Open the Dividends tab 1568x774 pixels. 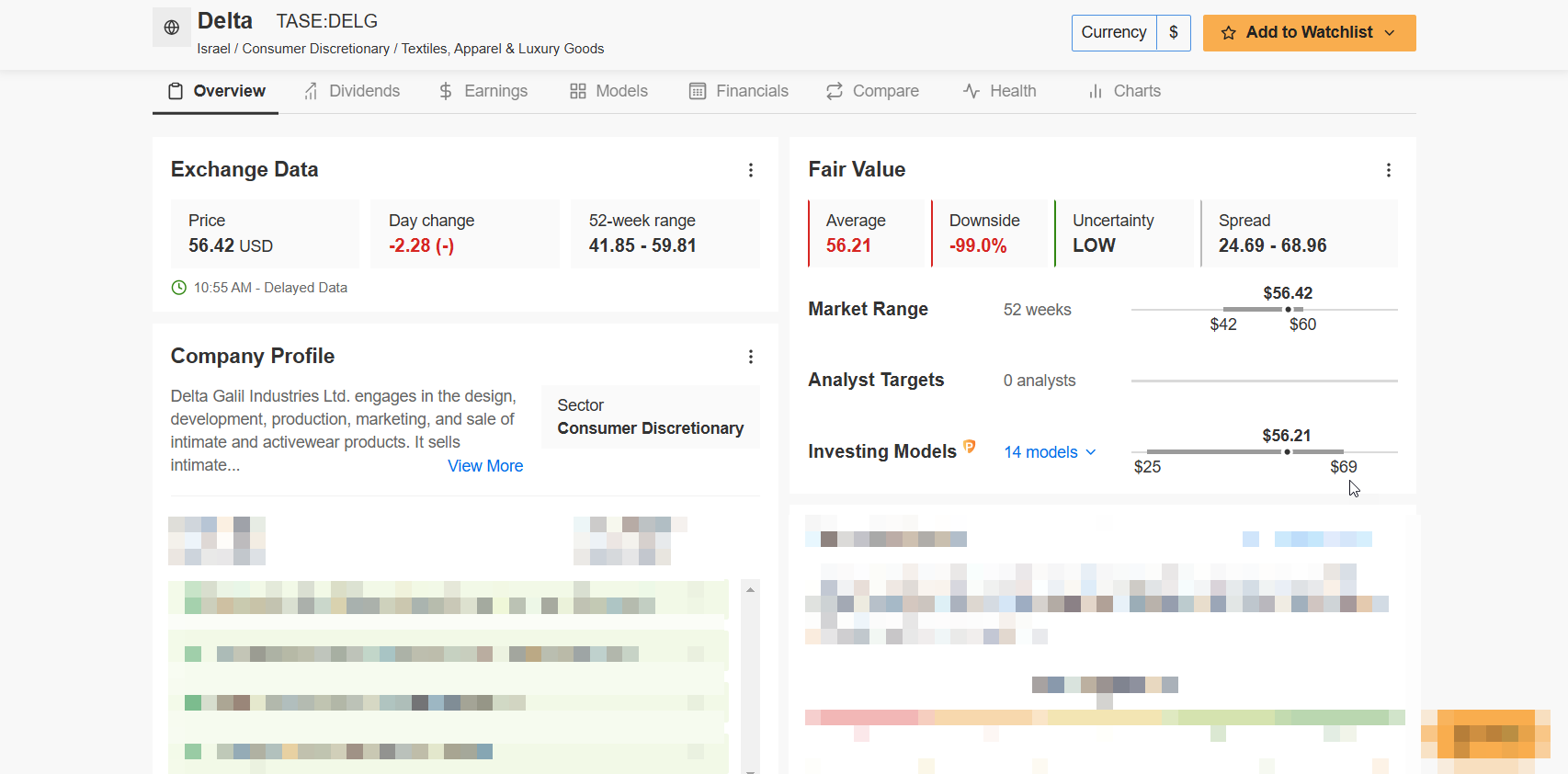pyautogui.click(x=352, y=91)
